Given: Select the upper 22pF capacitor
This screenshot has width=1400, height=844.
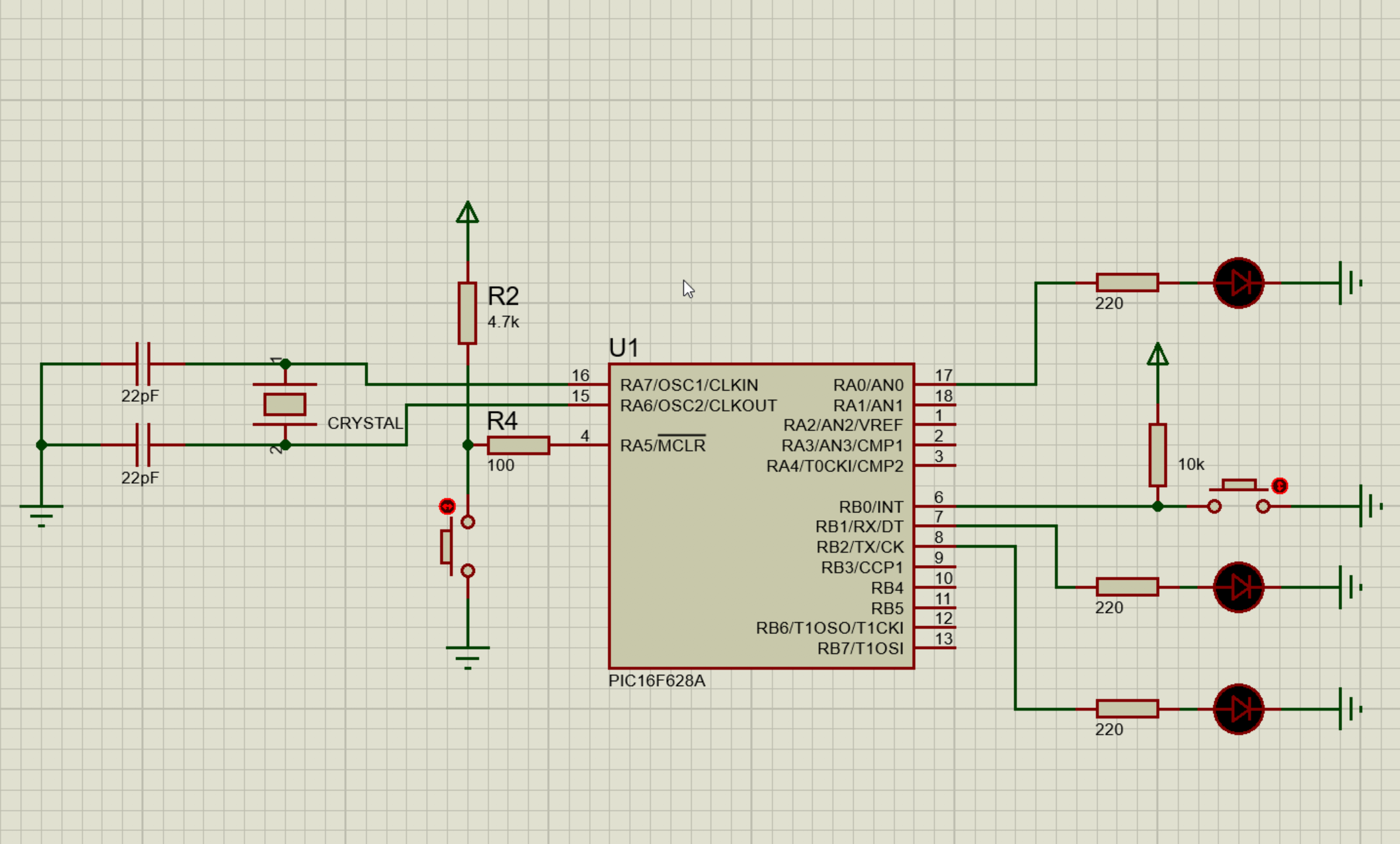Looking at the screenshot, I should [x=143, y=364].
